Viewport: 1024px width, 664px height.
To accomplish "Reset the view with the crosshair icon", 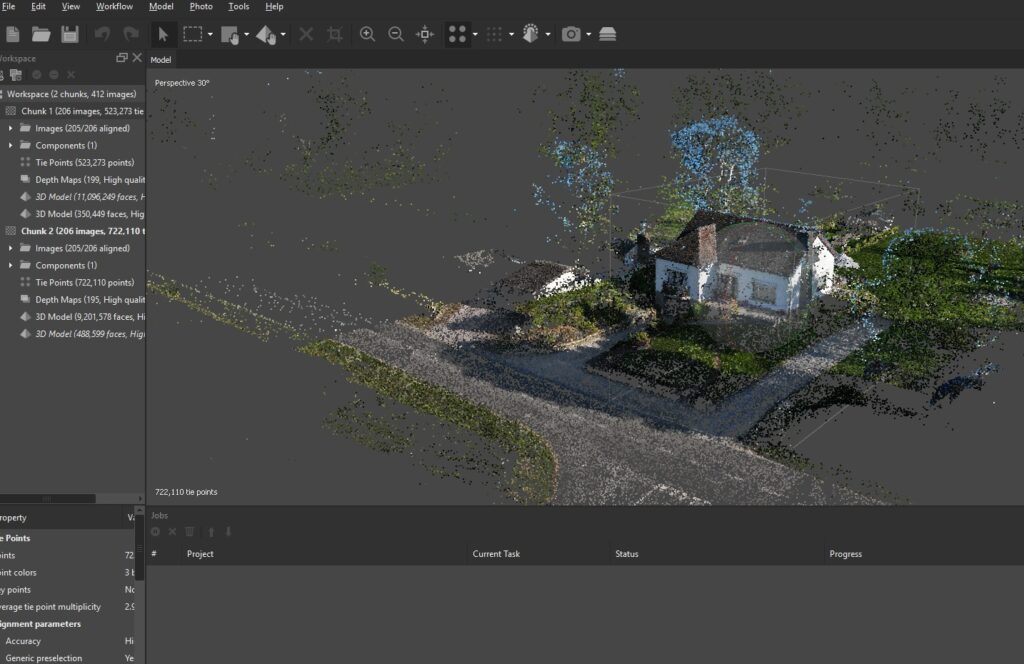I will 425,34.
